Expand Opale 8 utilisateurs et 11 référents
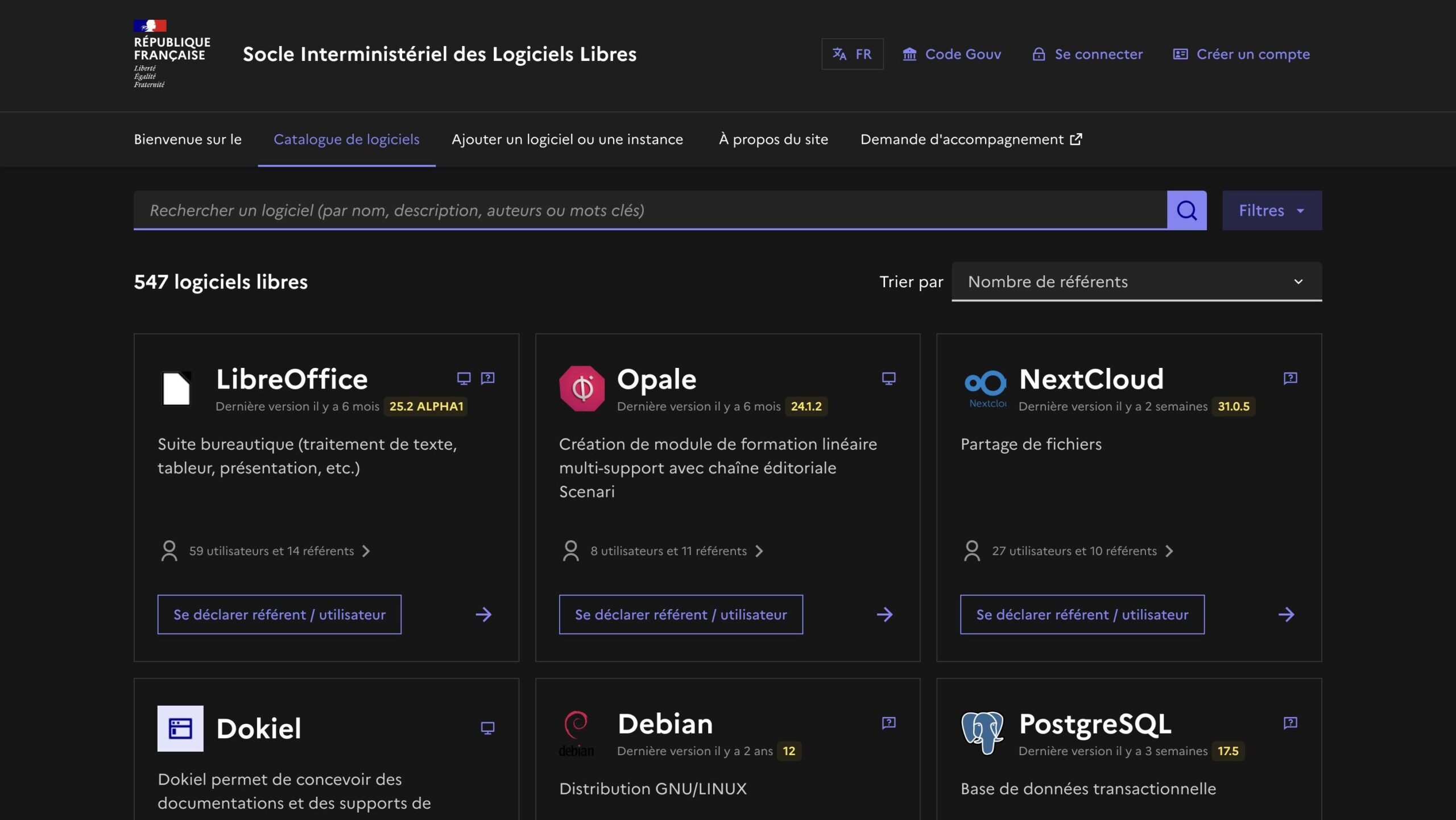This screenshot has width=1456, height=820. (x=663, y=551)
